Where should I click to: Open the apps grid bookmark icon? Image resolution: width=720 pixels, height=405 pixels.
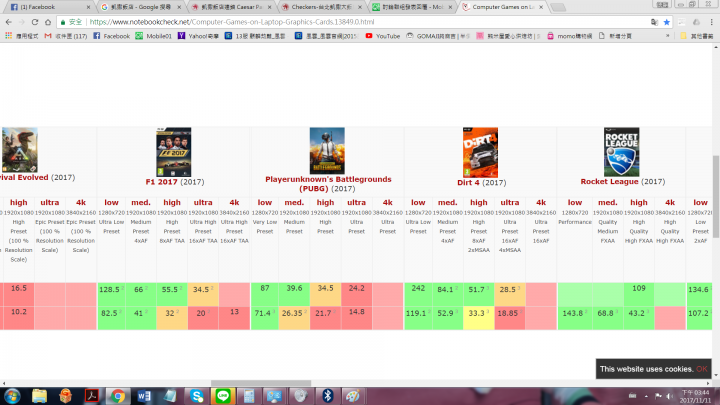click(8, 36)
